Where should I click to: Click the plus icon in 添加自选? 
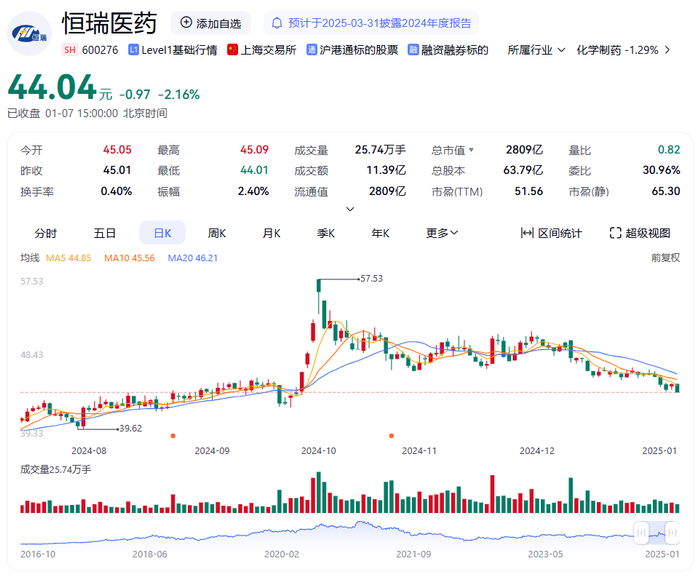(186, 22)
